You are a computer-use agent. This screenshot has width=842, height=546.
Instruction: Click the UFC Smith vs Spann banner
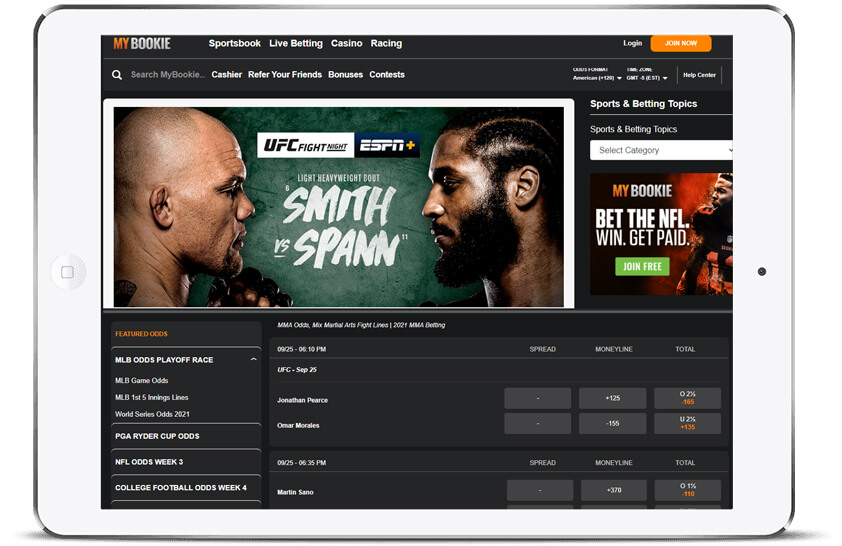tap(339, 207)
